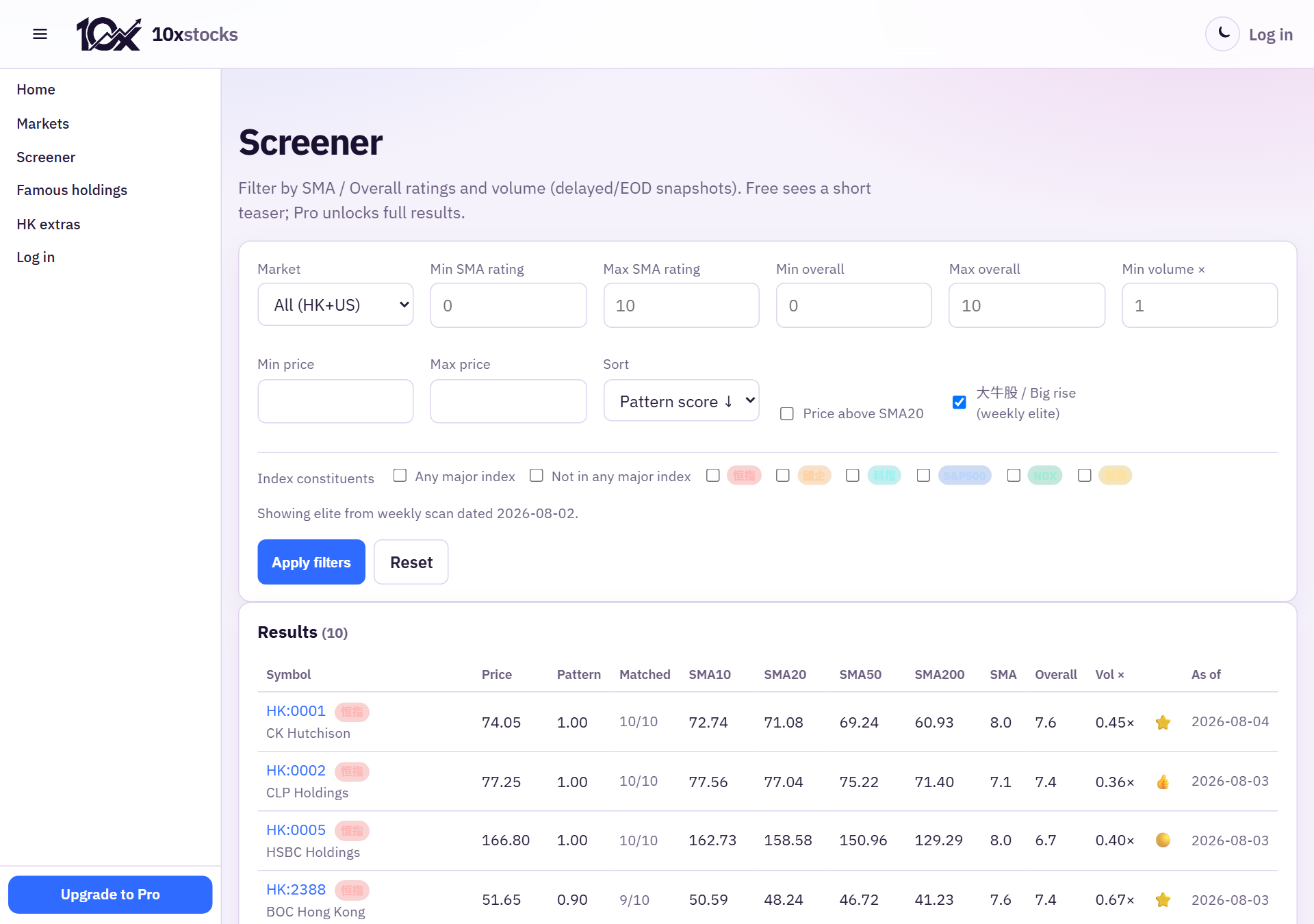
Task: Click the 恒指 badge beside HK:0001
Action: tap(352, 712)
